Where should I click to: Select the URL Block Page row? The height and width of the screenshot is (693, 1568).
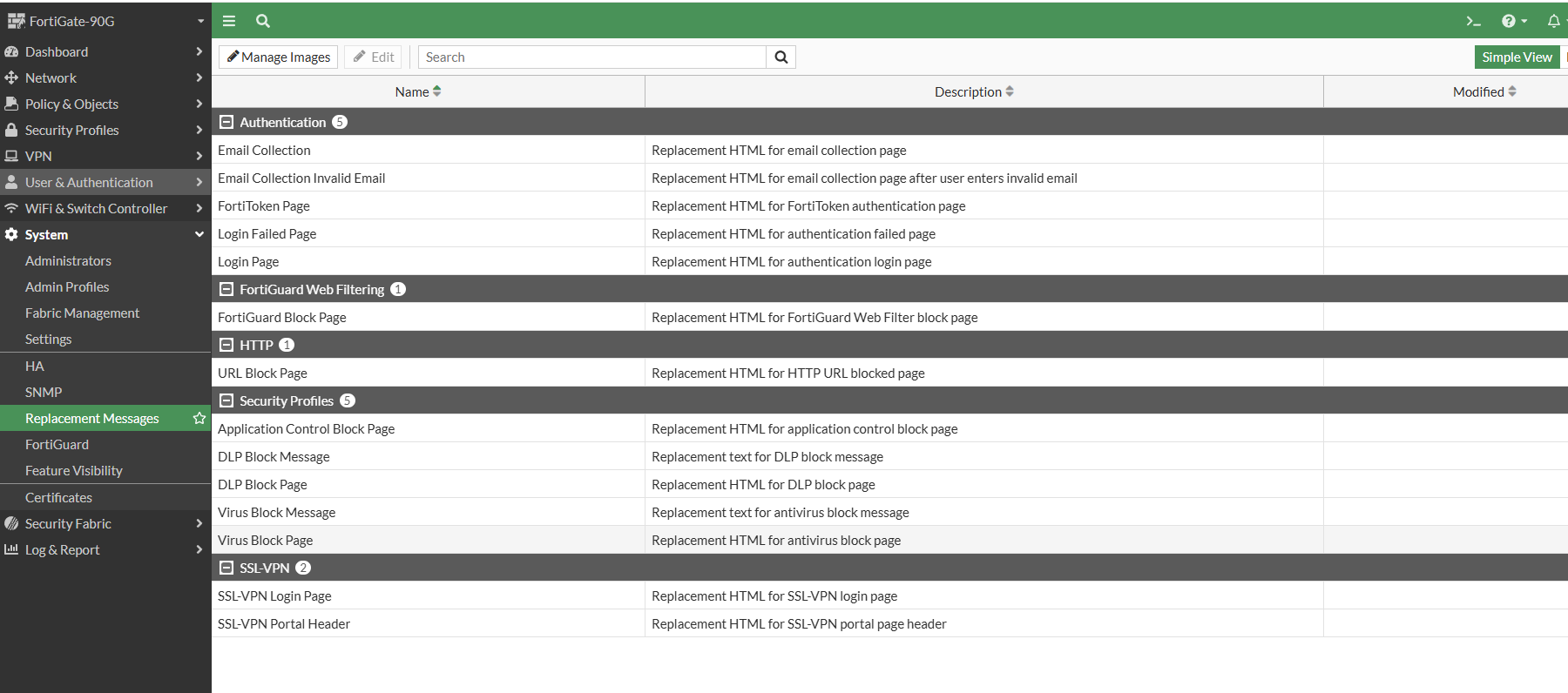point(889,373)
